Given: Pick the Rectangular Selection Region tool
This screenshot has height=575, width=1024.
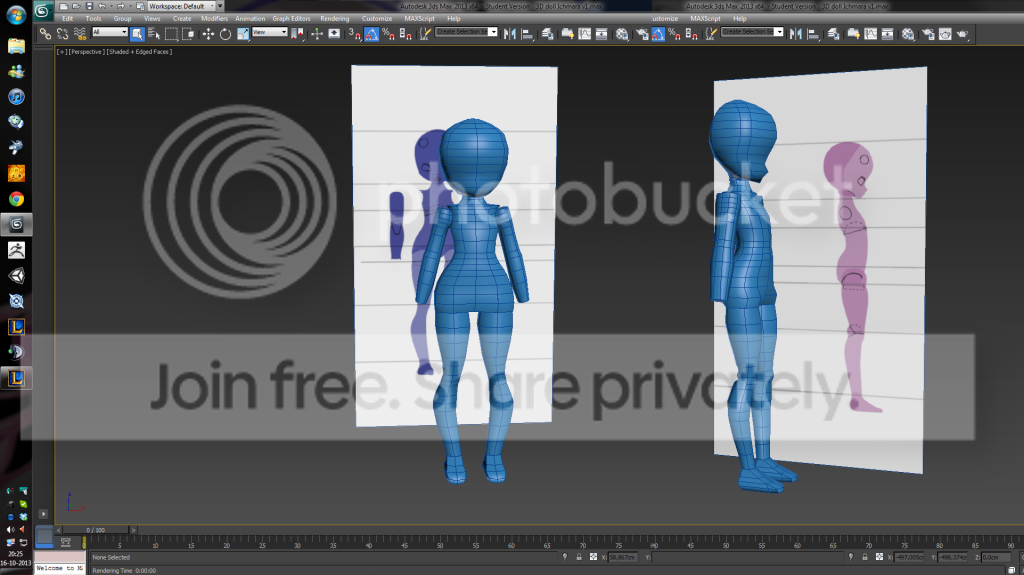Looking at the screenshot, I should [171, 34].
